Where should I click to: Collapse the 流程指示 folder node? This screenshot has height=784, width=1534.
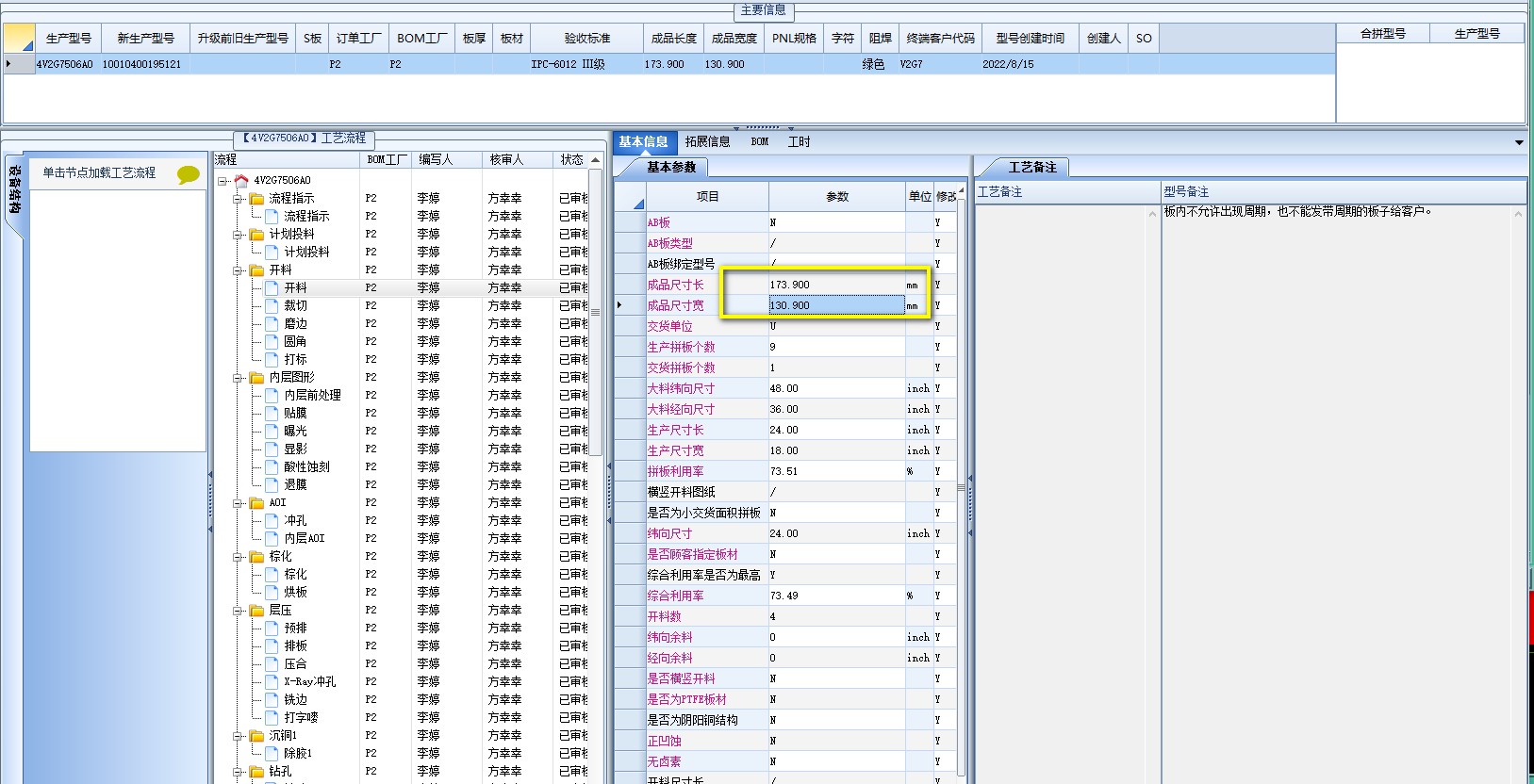click(x=238, y=199)
